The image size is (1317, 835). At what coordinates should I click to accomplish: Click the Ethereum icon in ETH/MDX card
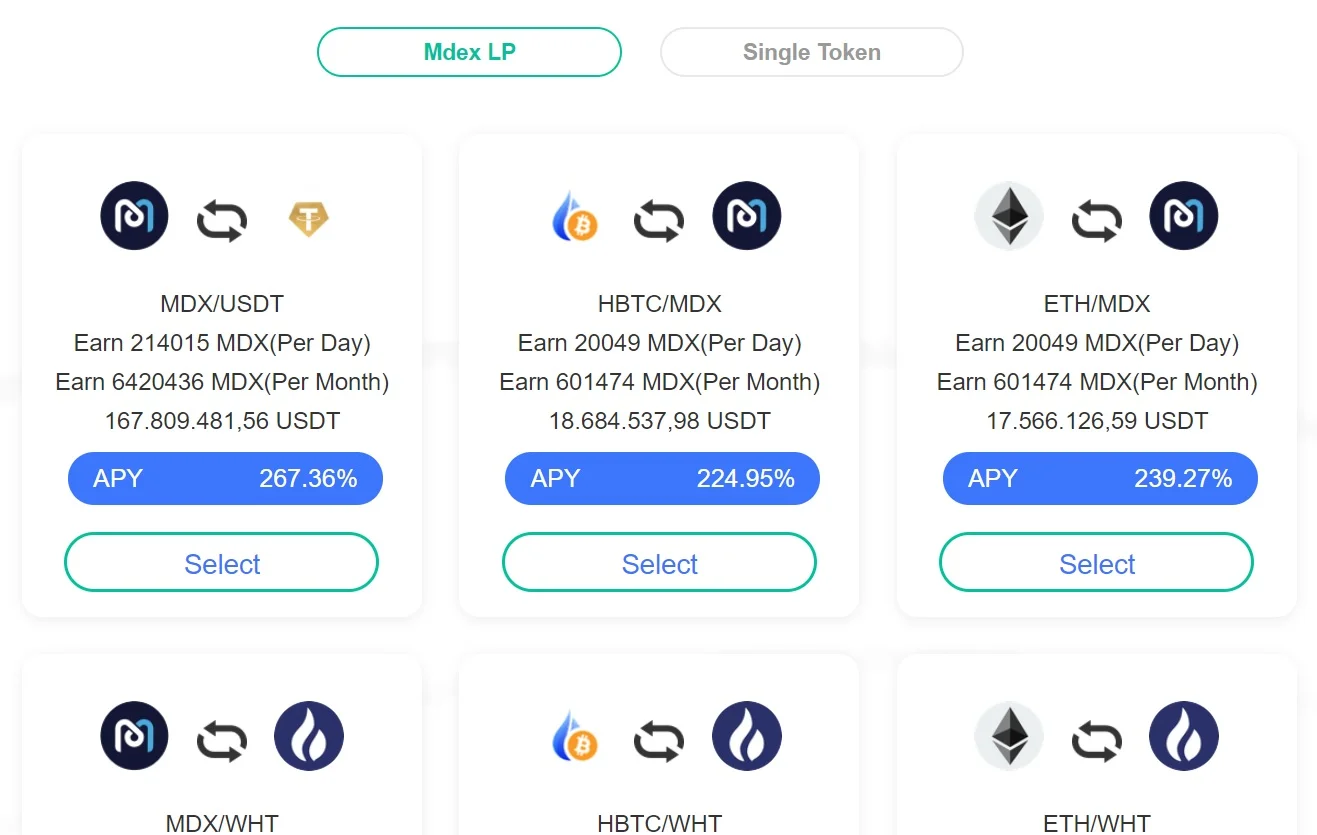pos(1009,216)
